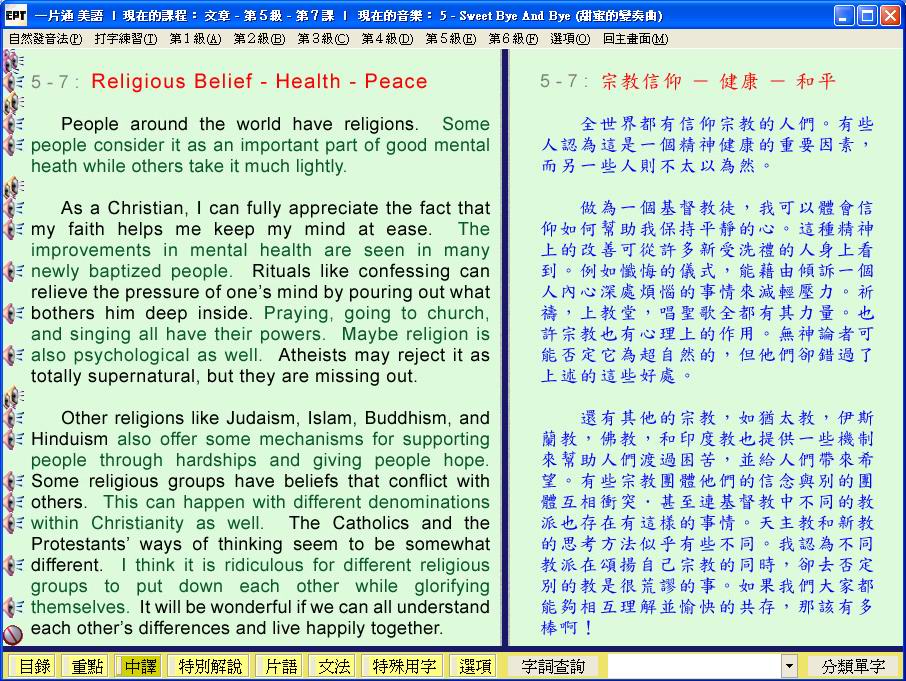Click the 分類單字 categorized vocabulary button
Image resolution: width=906 pixels, height=681 pixels.
pyautogui.click(x=853, y=666)
